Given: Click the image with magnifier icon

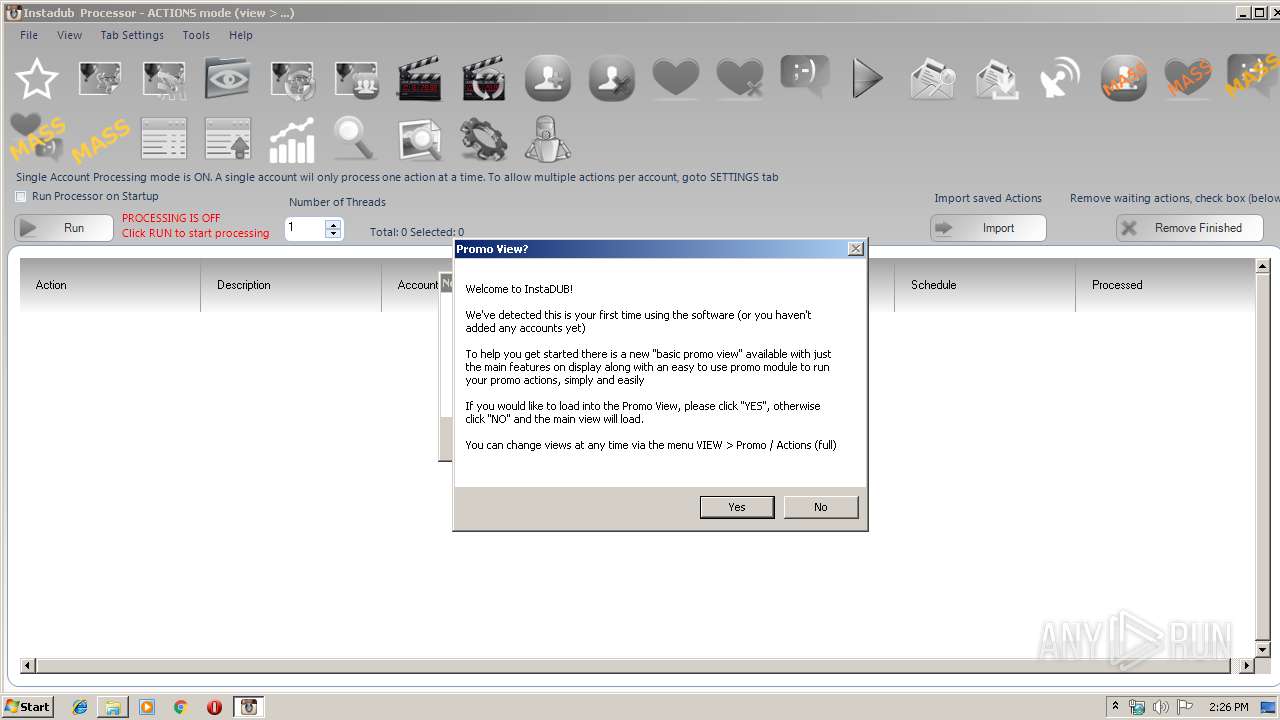Looking at the screenshot, I should pyautogui.click(x=419, y=139).
